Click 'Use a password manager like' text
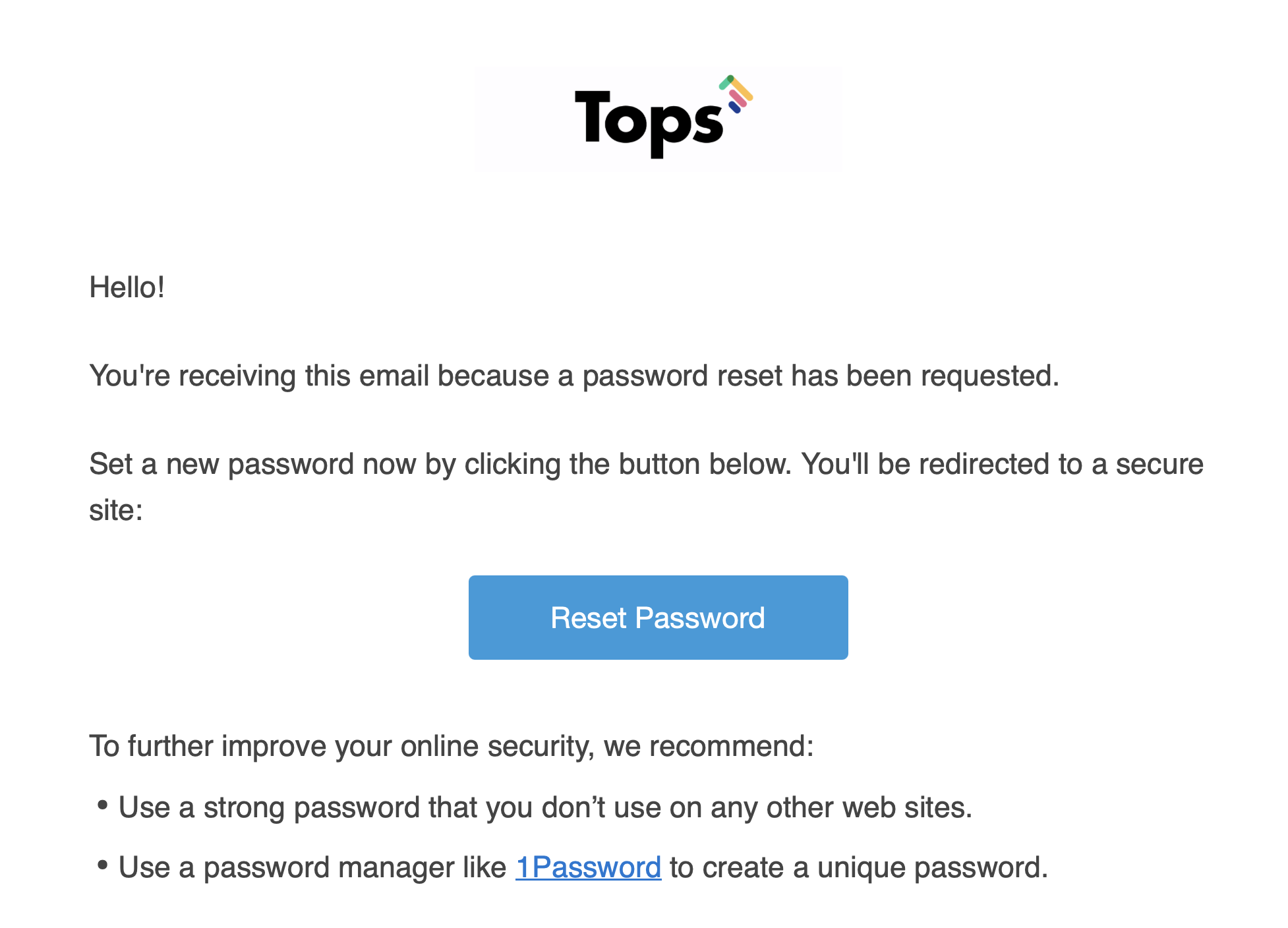 (x=312, y=867)
